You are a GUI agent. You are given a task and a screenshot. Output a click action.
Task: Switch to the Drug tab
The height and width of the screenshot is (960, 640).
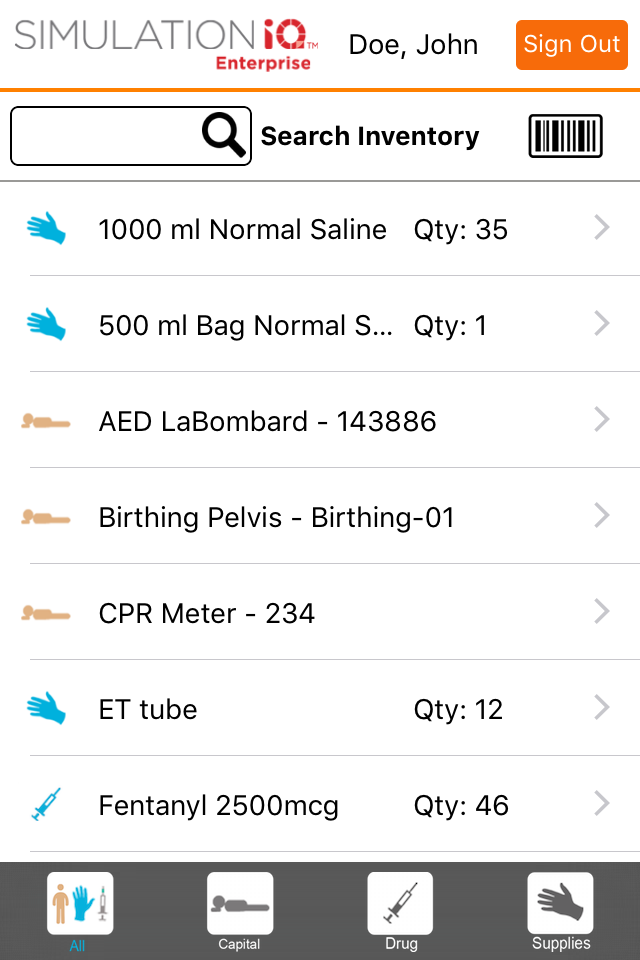pyautogui.click(x=401, y=911)
